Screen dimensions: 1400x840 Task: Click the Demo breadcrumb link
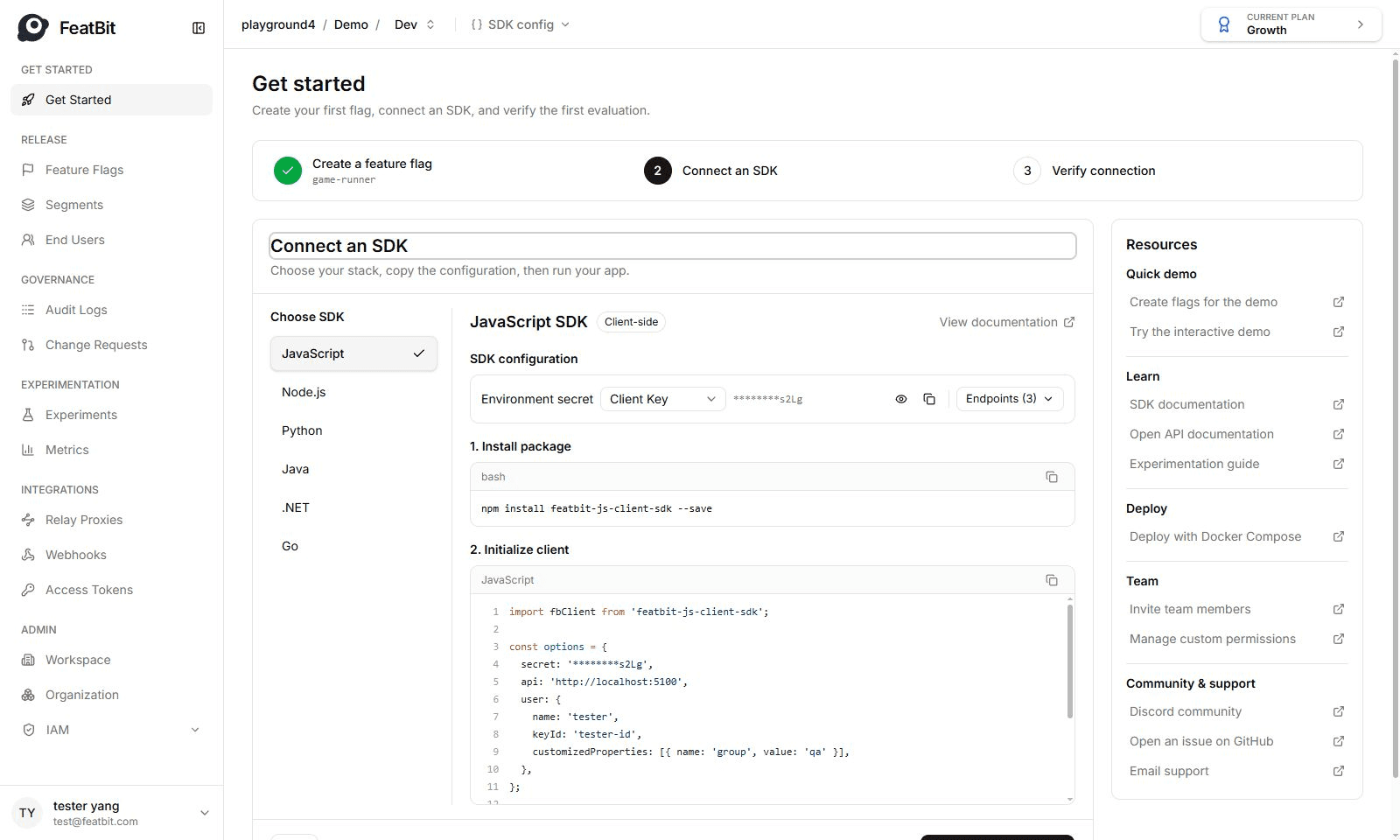tap(351, 24)
